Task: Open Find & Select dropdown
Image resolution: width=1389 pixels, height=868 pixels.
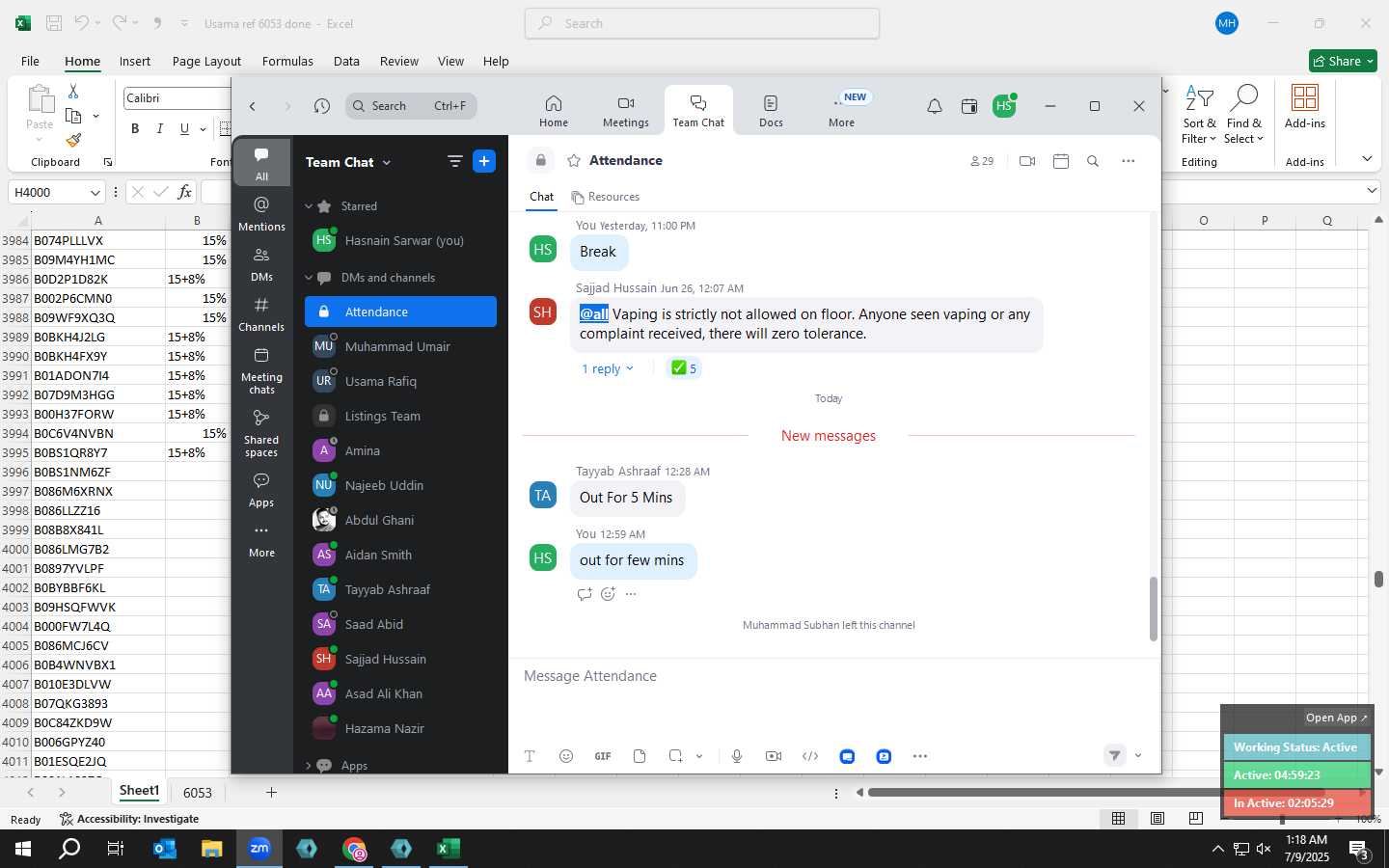Action: [1243, 114]
